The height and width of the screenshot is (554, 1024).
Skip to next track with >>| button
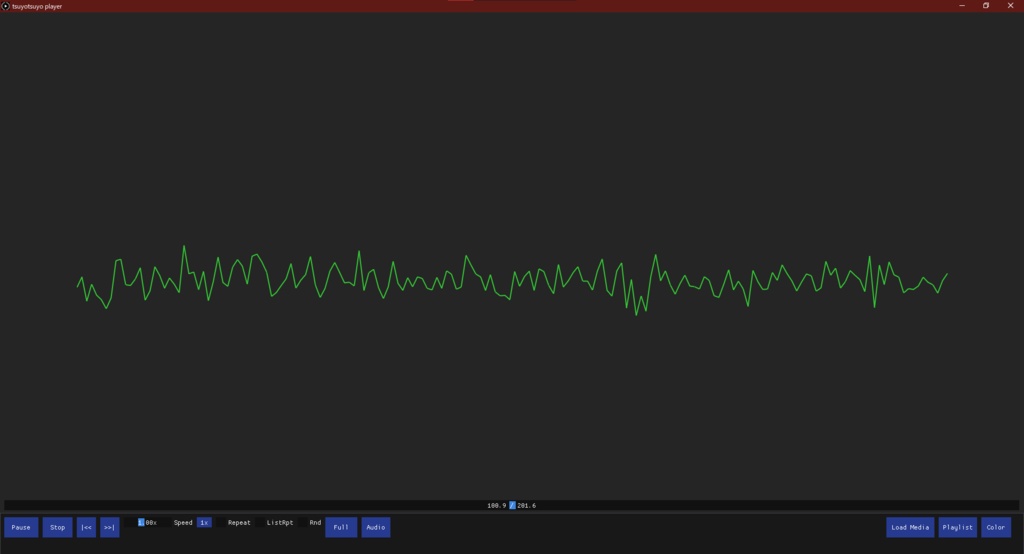click(110, 527)
